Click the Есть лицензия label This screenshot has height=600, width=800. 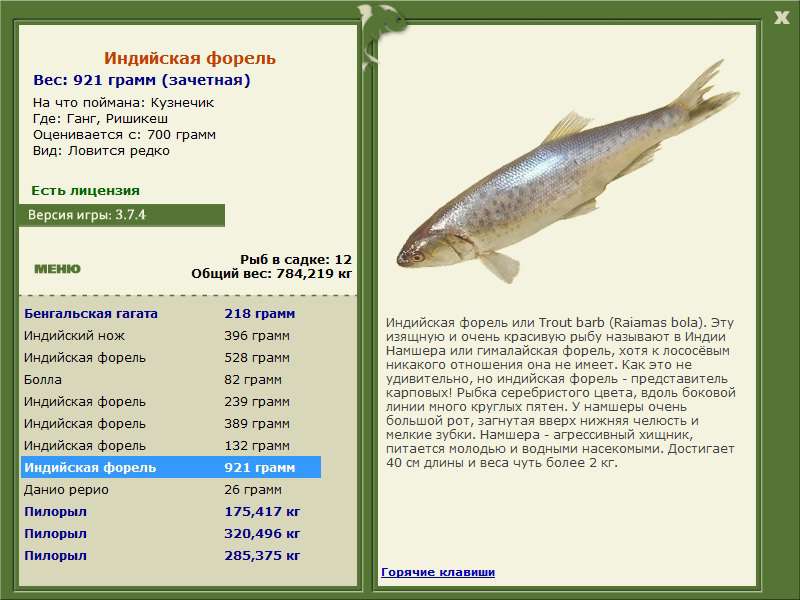point(85,190)
